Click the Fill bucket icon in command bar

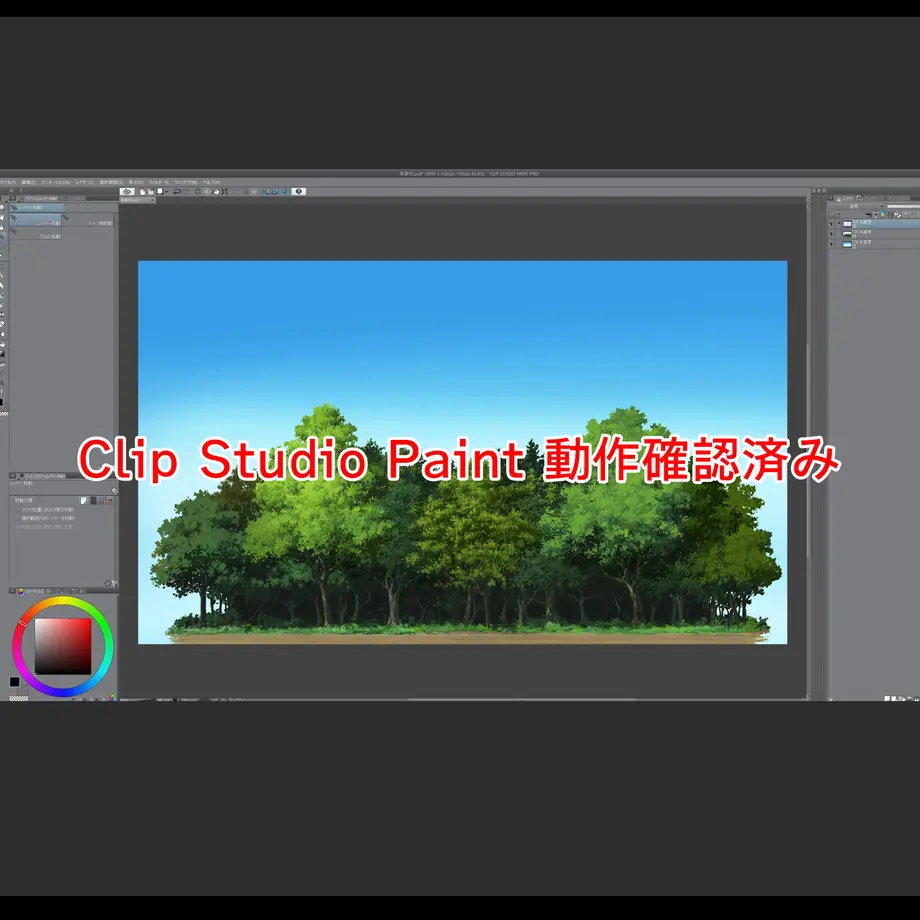tap(215, 192)
